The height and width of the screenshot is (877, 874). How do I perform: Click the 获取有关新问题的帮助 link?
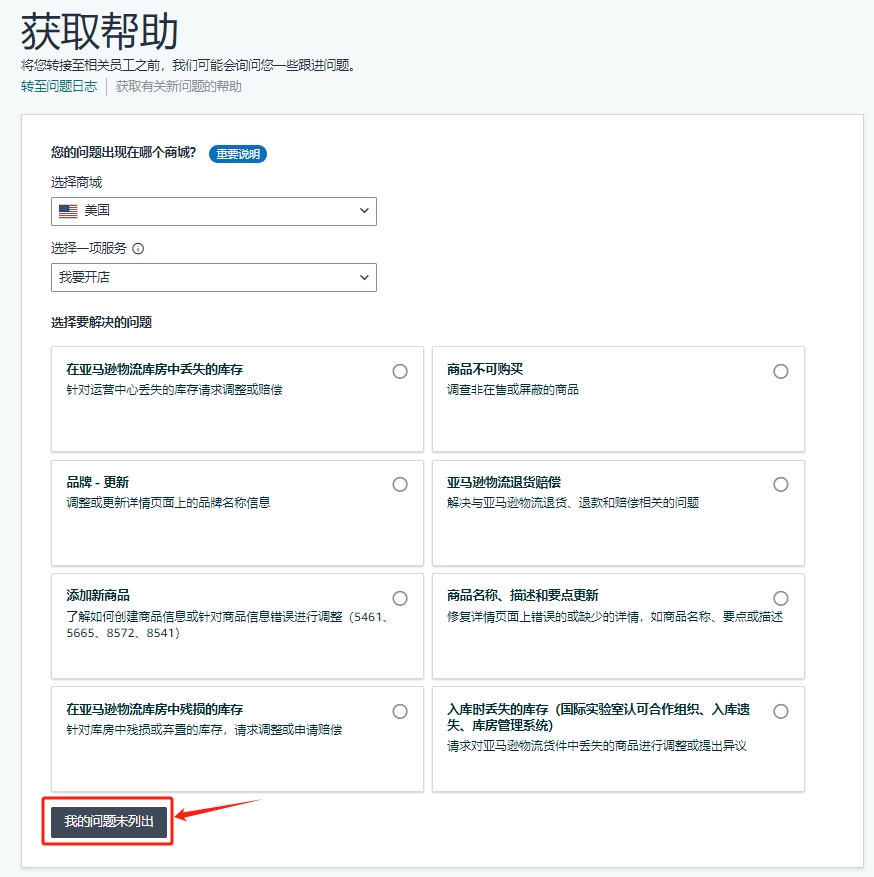(x=178, y=86)
